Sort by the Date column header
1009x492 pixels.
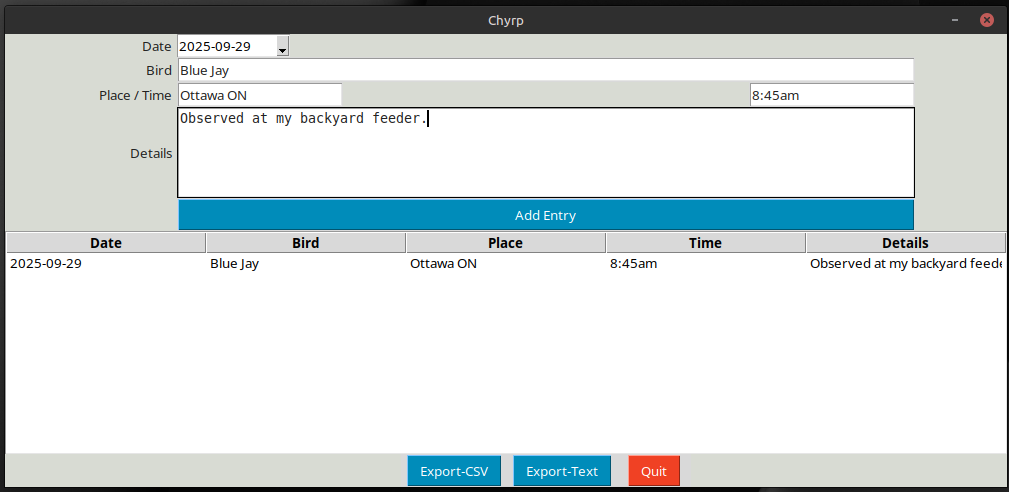pyautogui.click(x=106, y=243)
